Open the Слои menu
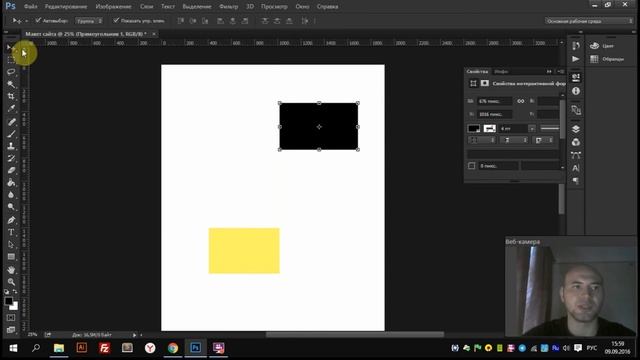The image size is (640, 360). (147, 7)
